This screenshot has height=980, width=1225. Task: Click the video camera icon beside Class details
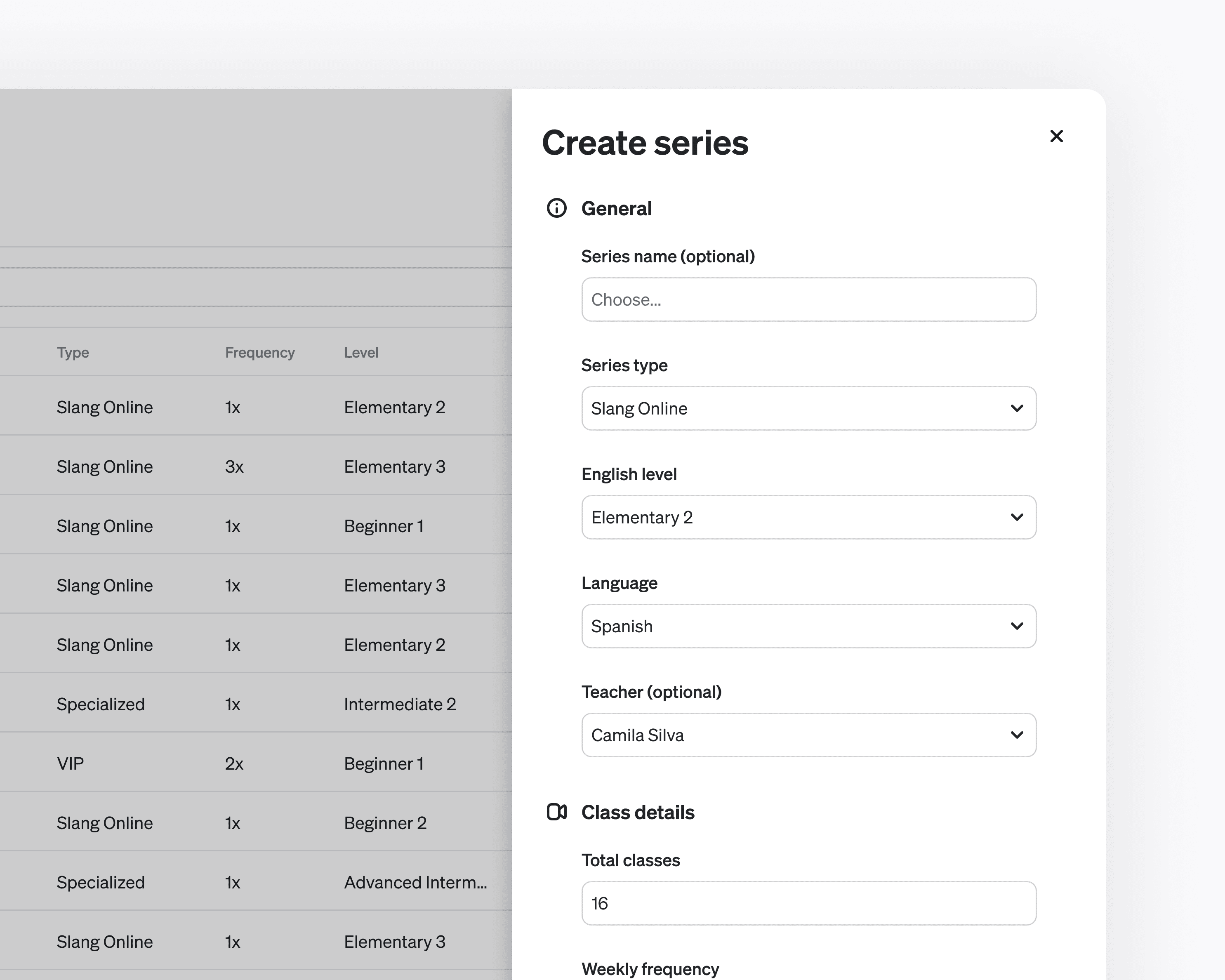(556, 812)
